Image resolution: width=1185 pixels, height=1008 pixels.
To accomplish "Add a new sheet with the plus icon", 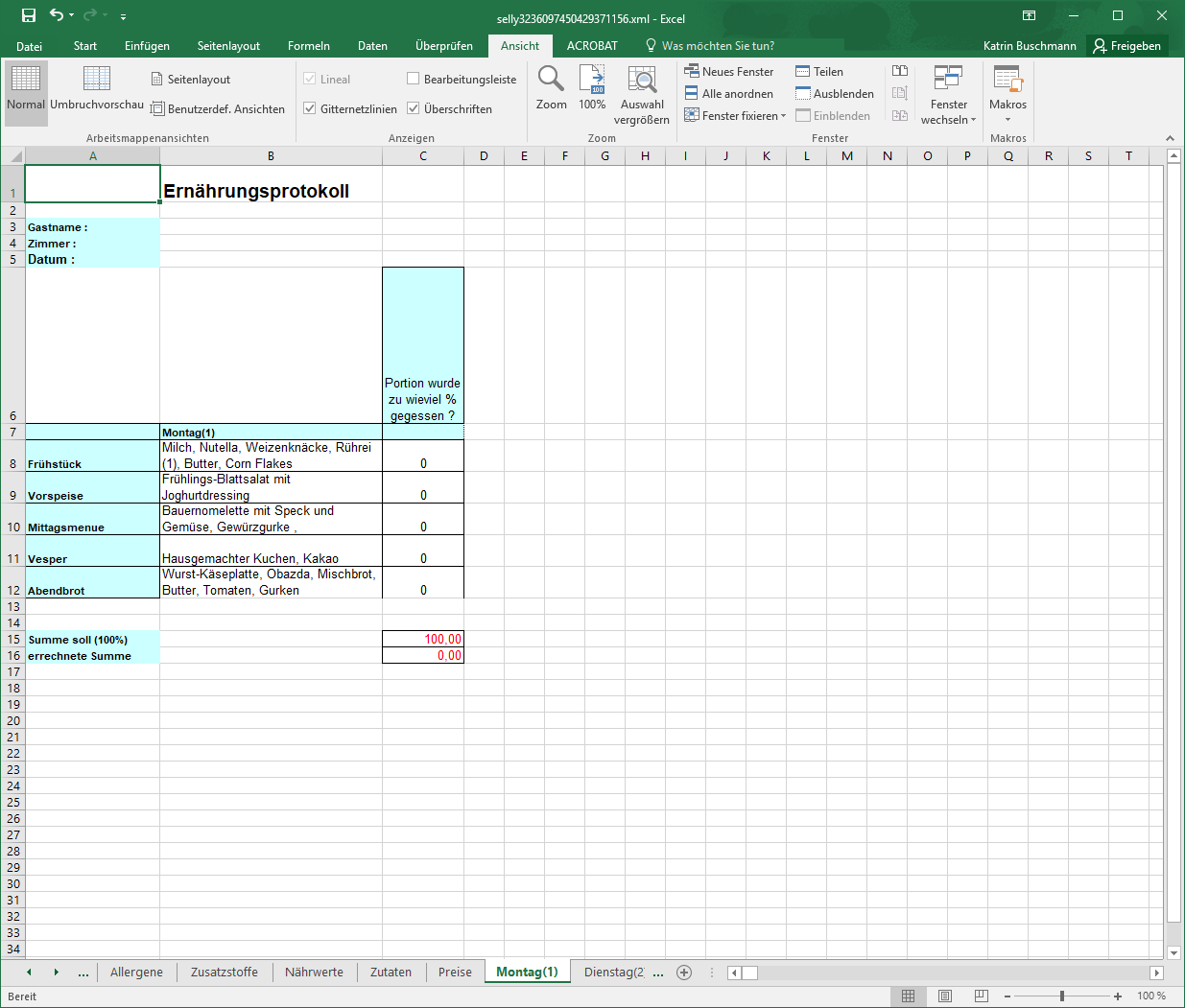I will pos(684,973).
